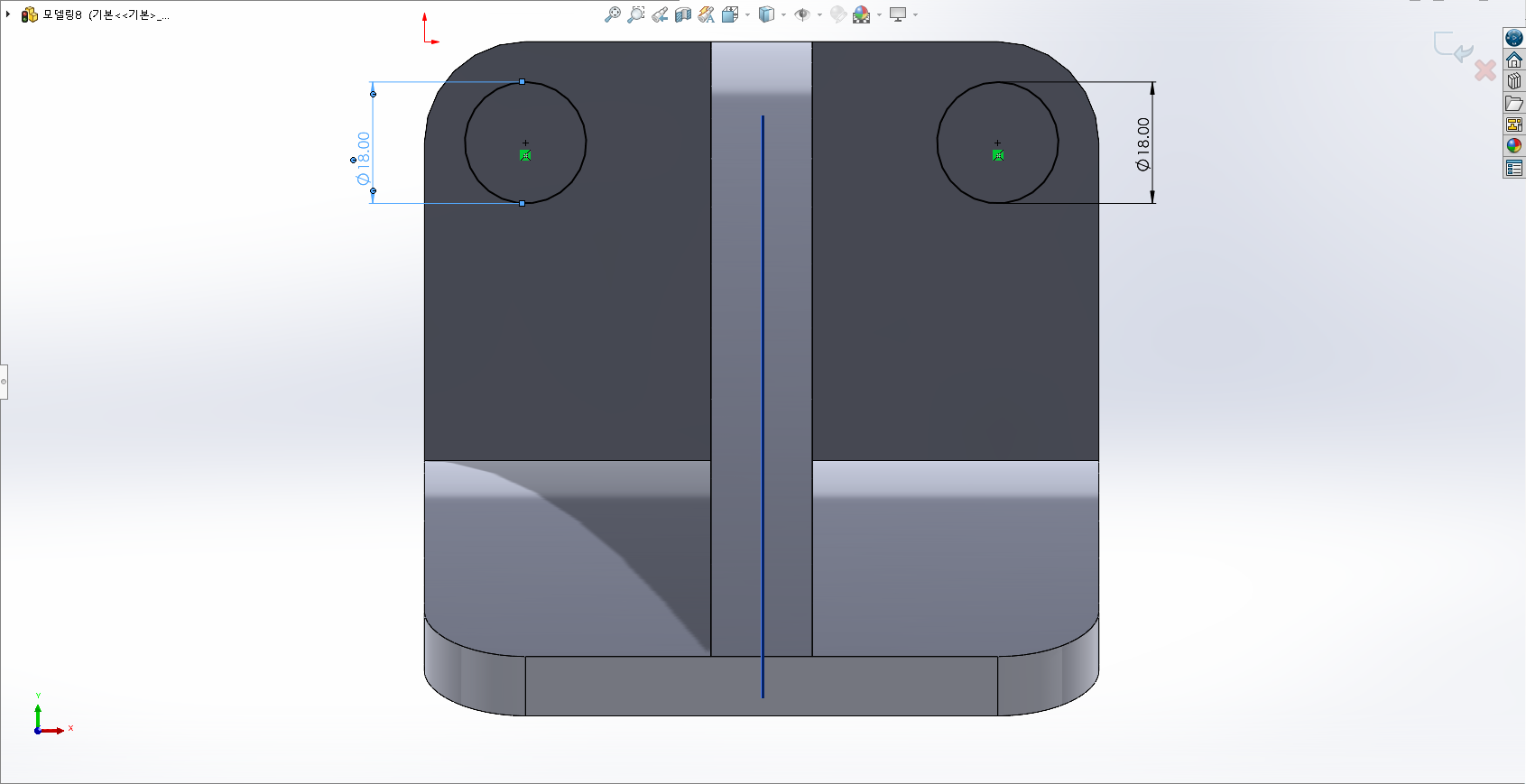The height and width of the screenshot is (784, 1526).
Task: Click the bottom handle of left circle
Action: [x=522, y=203]
